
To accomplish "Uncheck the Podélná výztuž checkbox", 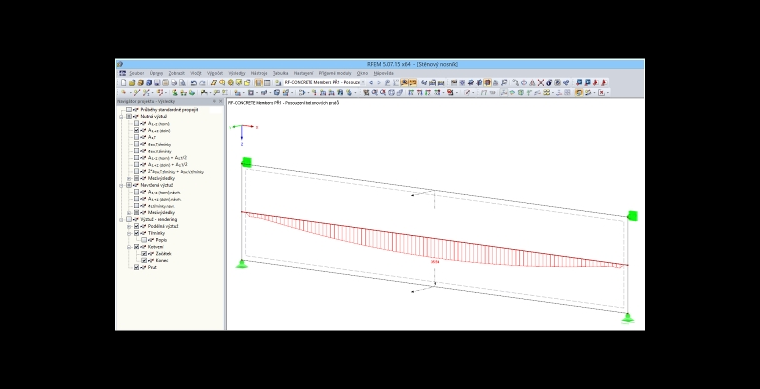I will 137,226.
